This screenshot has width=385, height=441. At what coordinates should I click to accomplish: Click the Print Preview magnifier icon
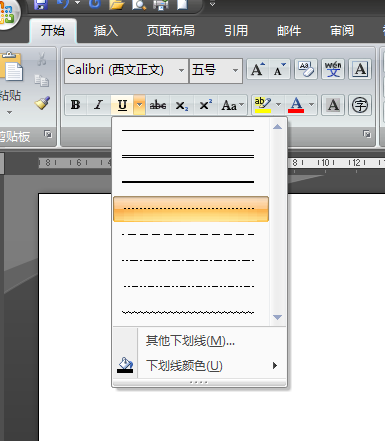click(138, 4)
